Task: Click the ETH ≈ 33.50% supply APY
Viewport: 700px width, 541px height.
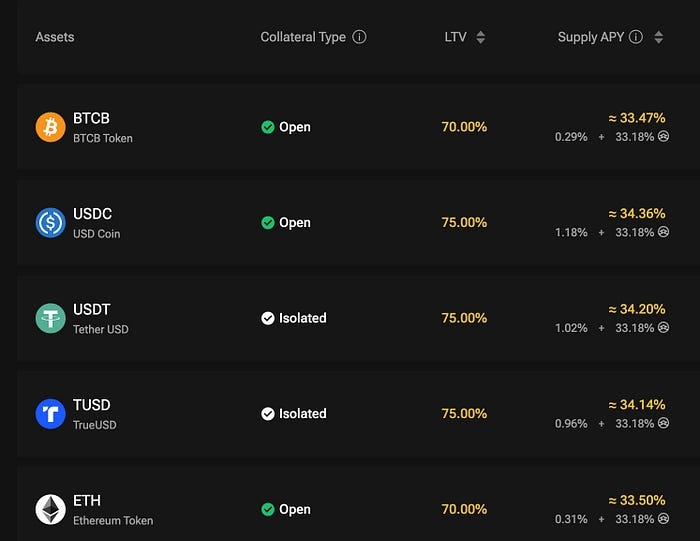Action: click(636, 500)
